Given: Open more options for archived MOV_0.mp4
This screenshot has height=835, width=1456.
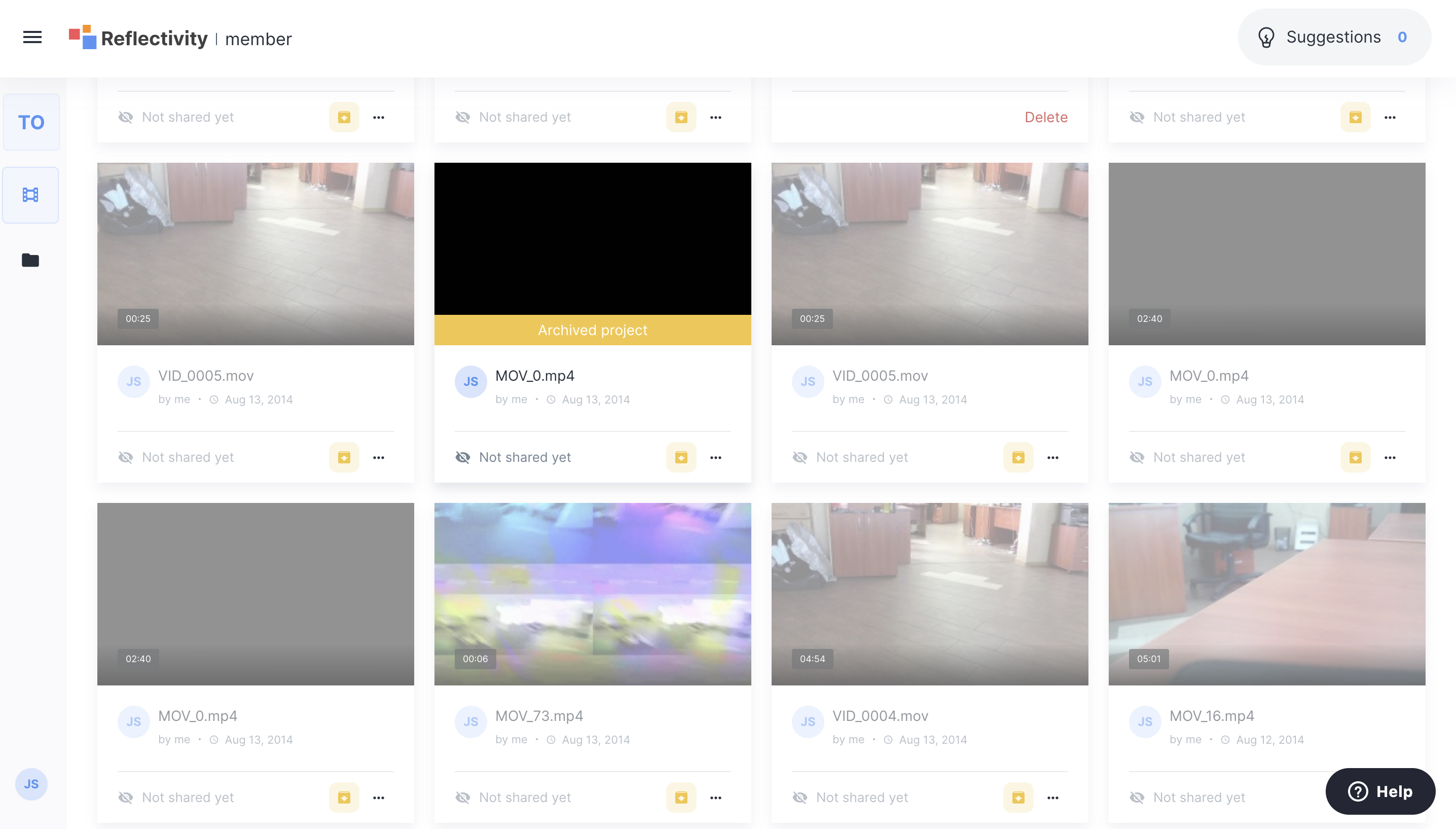Looking at the screenshot, I should pyautogui.click(x=715, y=457).
